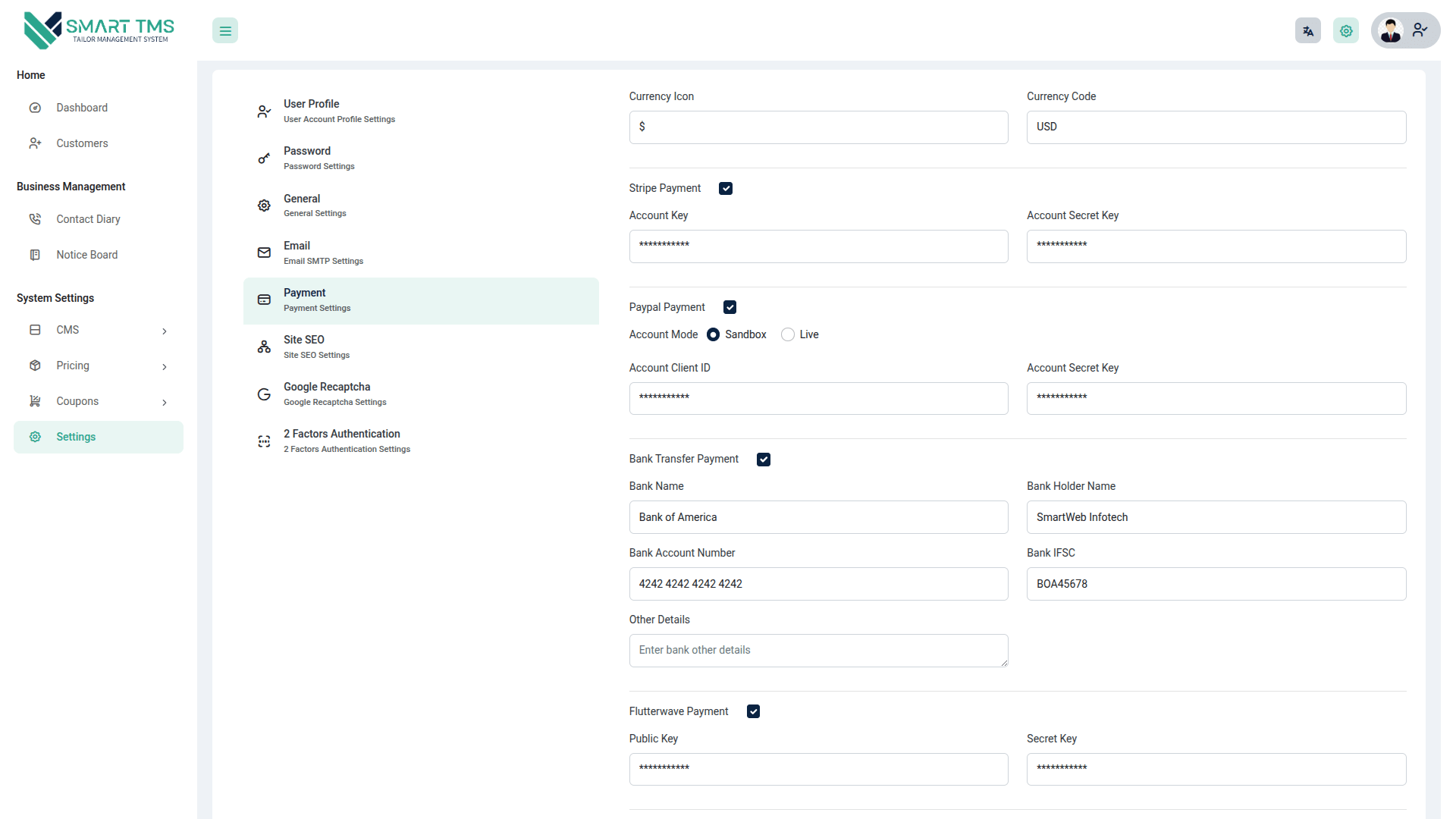Open Notice Board from the sidebar
Viewport: 1456px width, 819px height.
point(86,255)
